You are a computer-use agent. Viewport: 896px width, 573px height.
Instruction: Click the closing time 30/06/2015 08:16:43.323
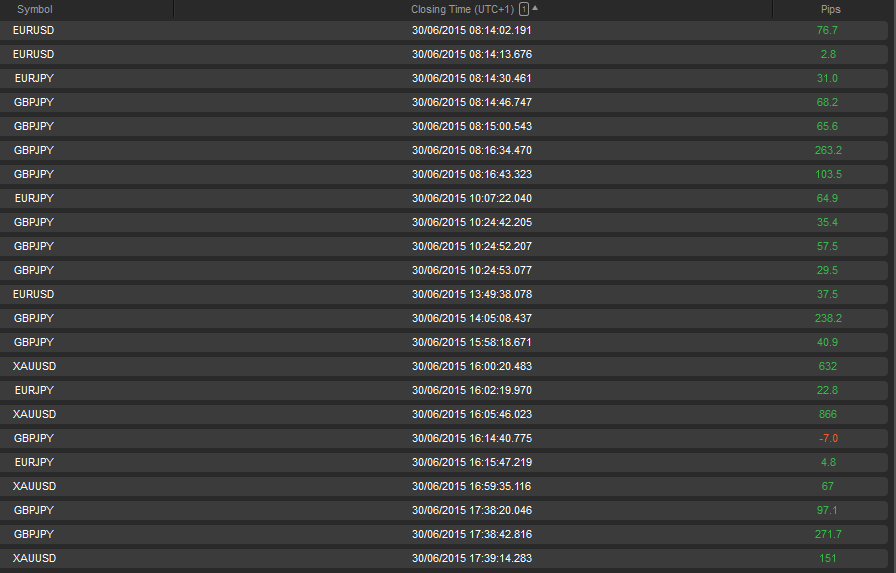pos(472,174)
